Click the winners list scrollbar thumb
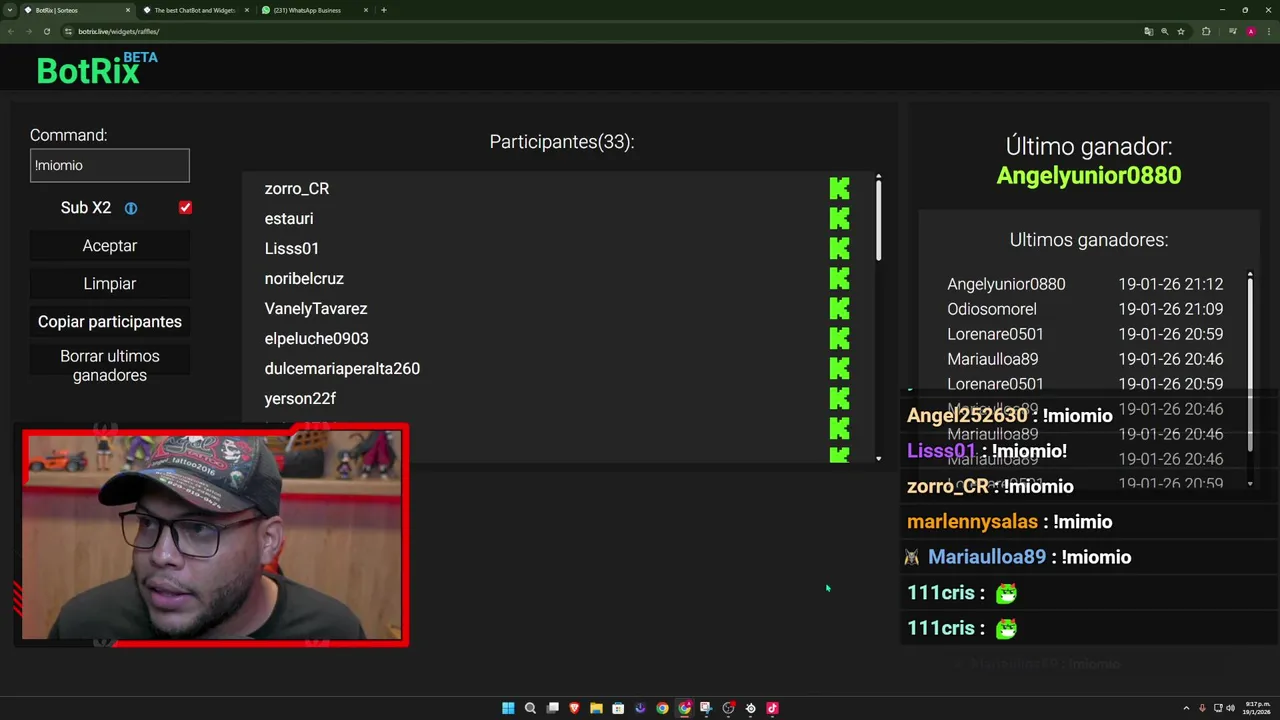 point(1250,365)
